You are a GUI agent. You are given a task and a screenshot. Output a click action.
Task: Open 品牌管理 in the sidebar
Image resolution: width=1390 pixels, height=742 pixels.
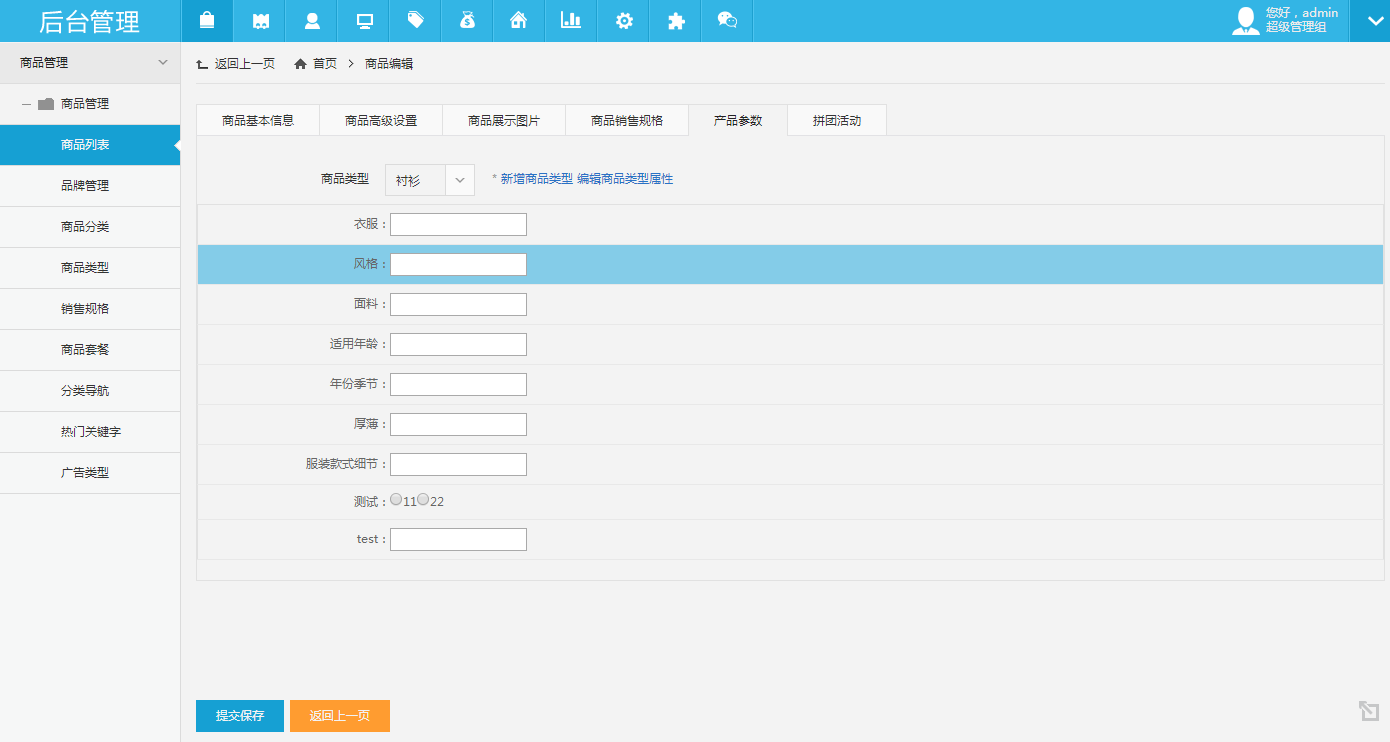(x=90, y=186)
